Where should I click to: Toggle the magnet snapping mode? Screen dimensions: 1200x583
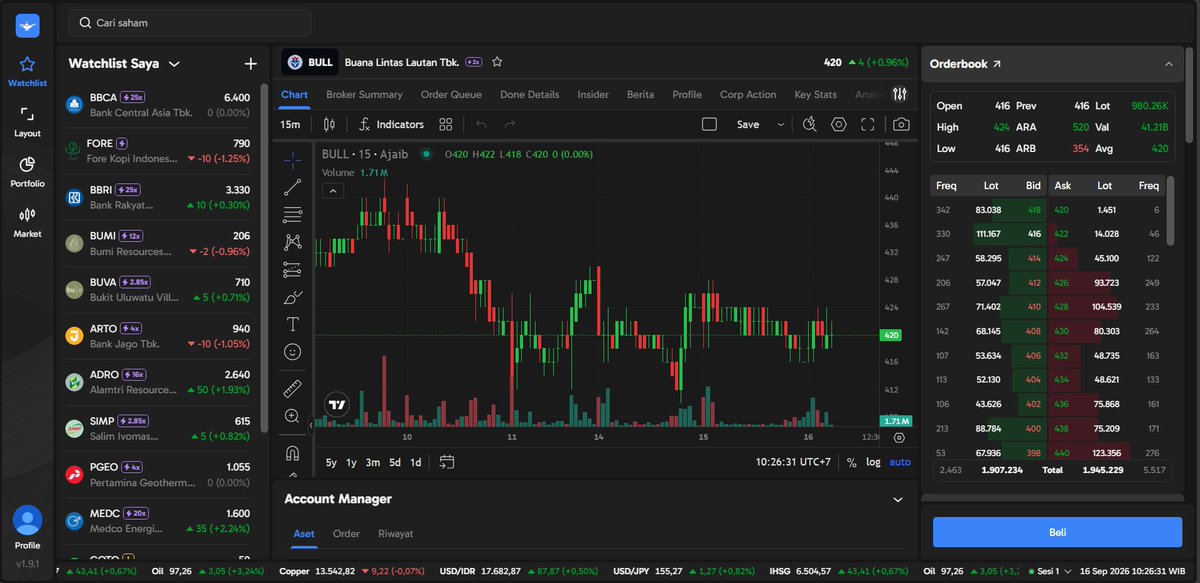(x=292, y=452)
